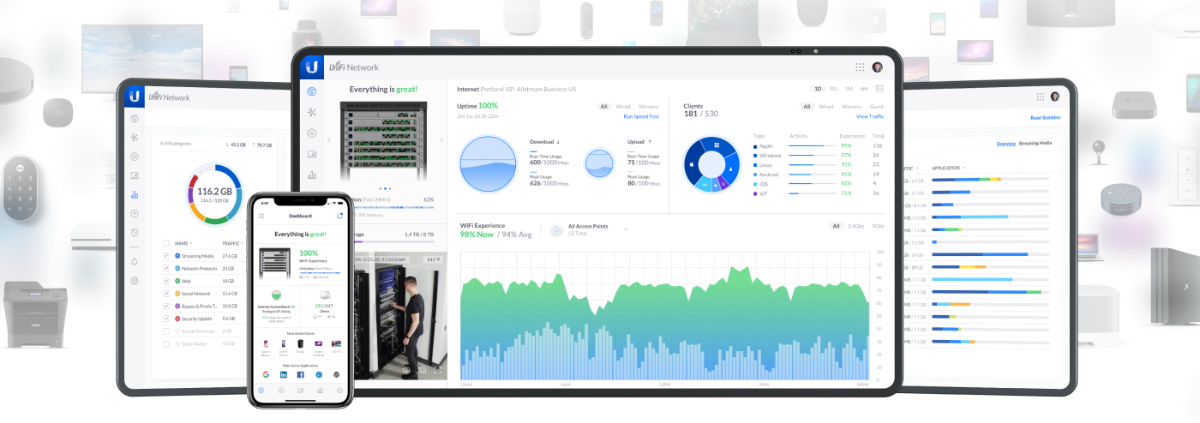Click Overview link on right tablet
The height and width of the screenshot is (423, 1200).
click(x=1006, y=144)
